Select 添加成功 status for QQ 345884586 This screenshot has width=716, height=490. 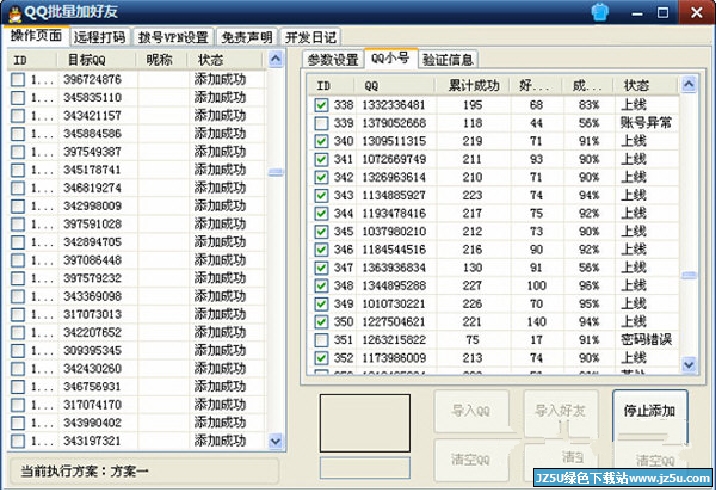[221, 134]
